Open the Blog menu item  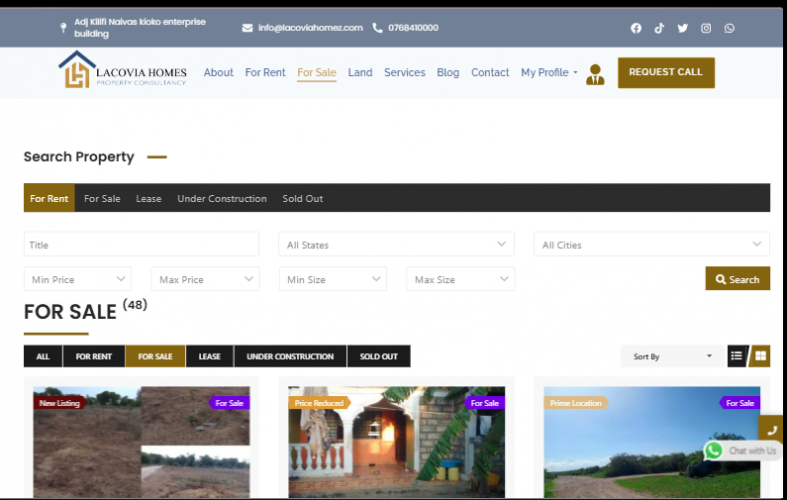(x=448, y=72)
